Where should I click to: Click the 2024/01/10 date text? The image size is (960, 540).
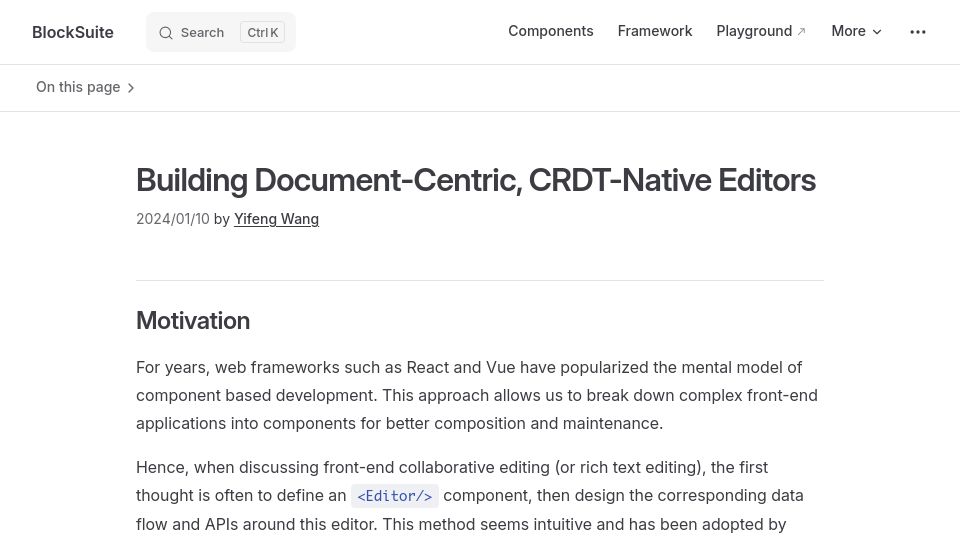(173, 219)
